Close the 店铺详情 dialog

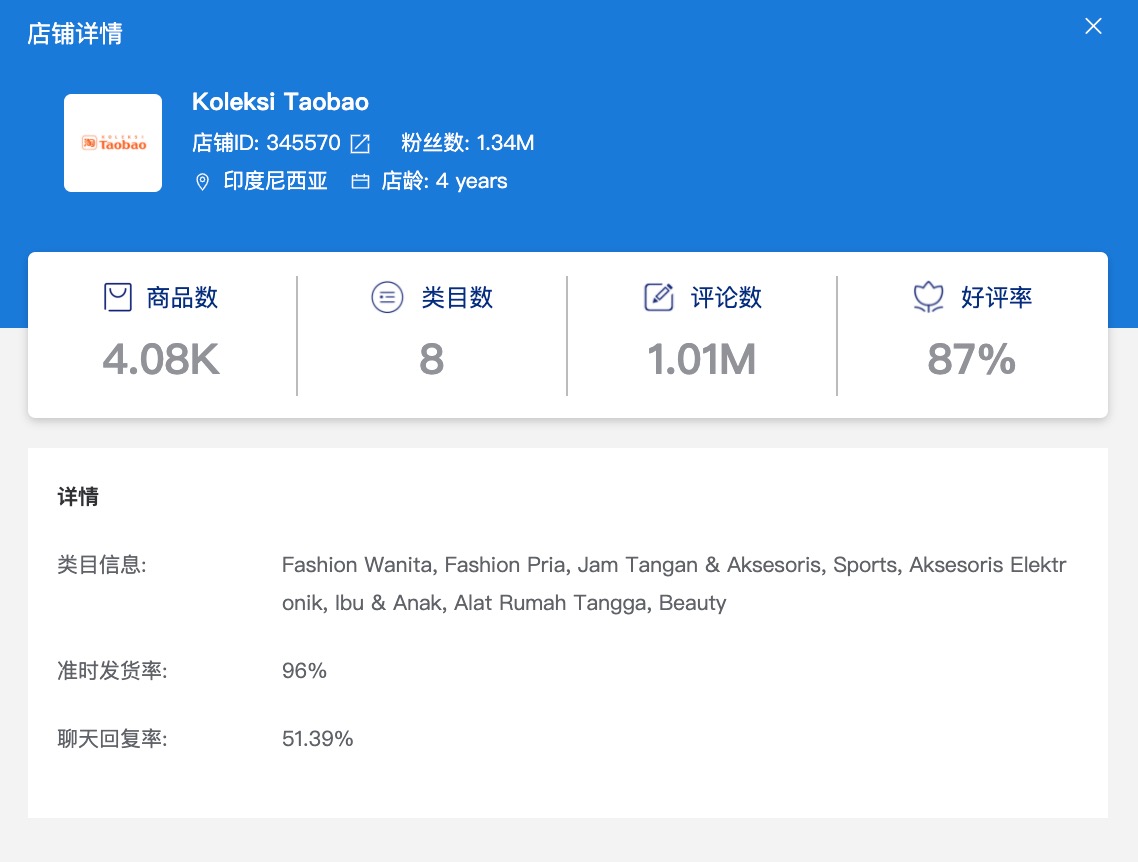tap(1093, 26)
